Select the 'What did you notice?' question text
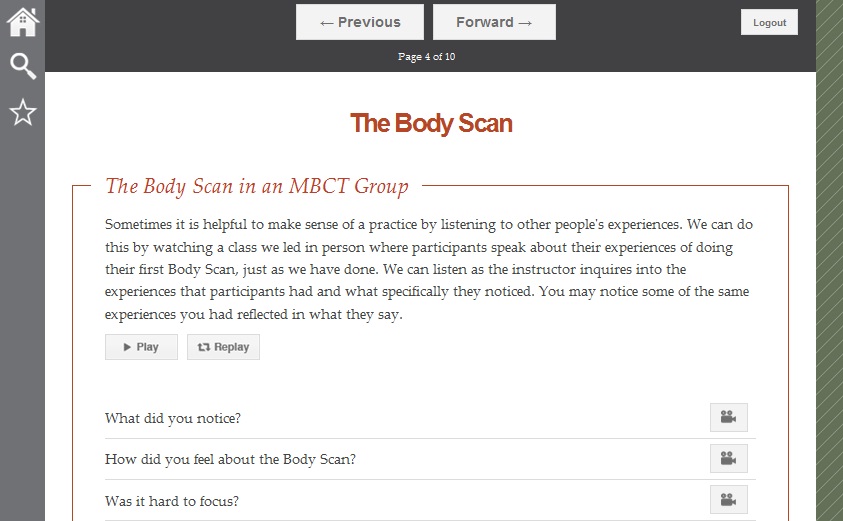This screenshot has height=521, width=843. click(x=173, y=418)
